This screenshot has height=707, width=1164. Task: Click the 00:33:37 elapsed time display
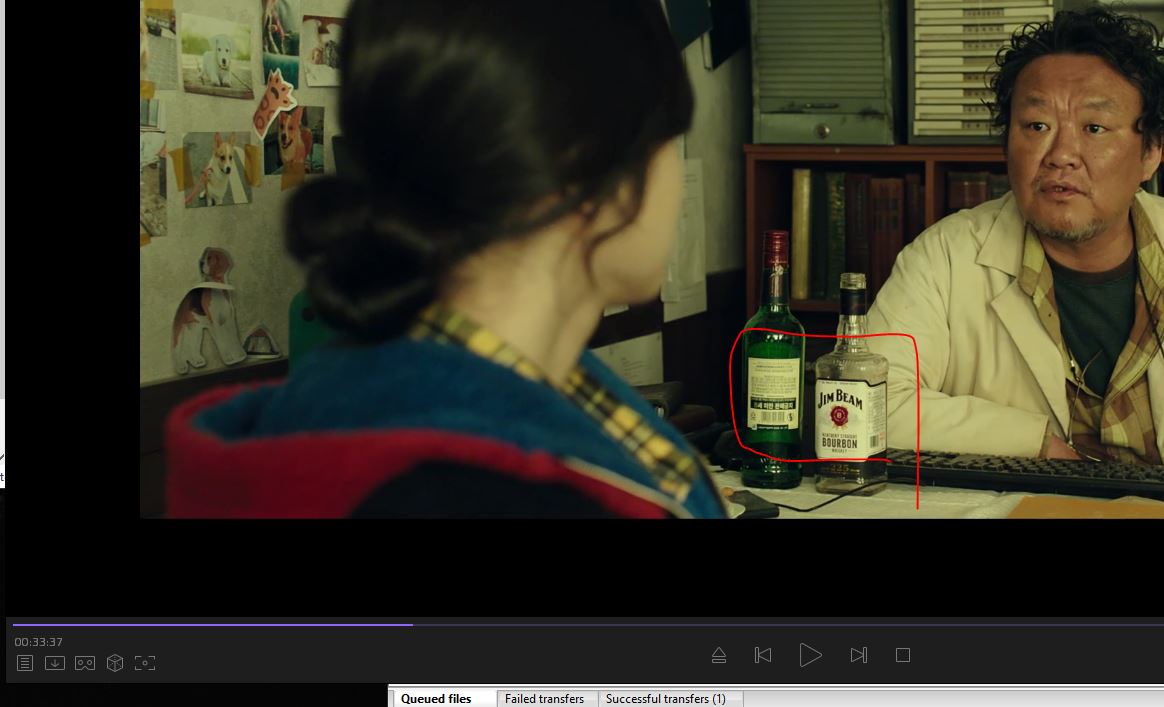click(x=39, y=642)
